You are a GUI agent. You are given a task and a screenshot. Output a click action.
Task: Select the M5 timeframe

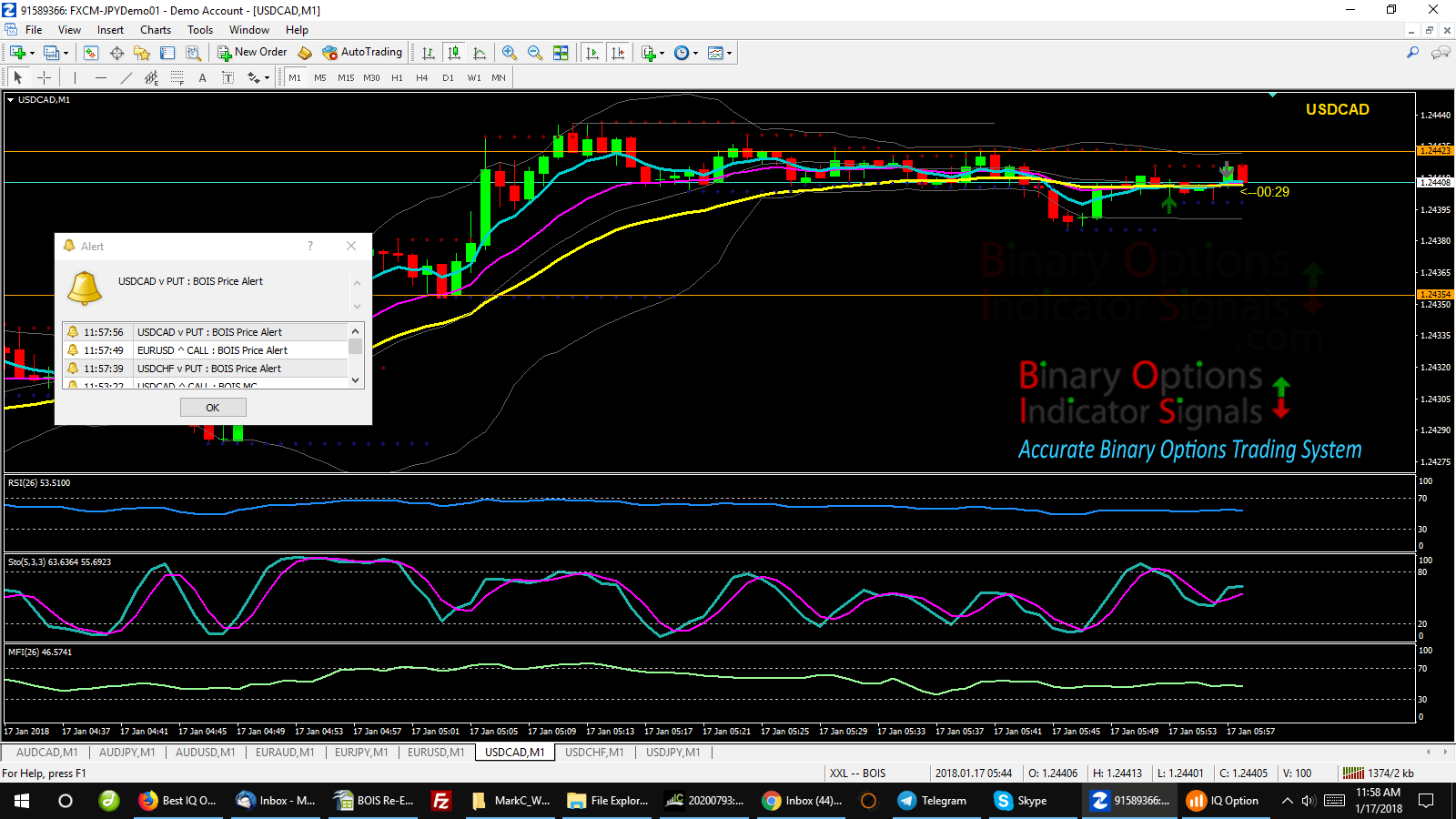(x=319, y=77)
